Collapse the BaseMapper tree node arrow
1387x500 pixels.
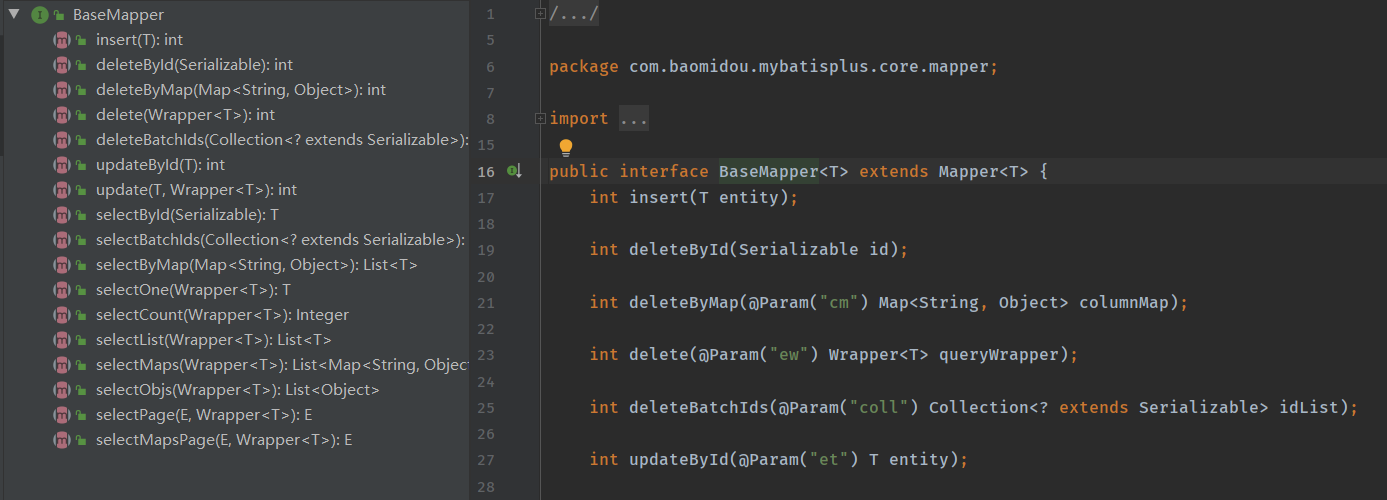coord(14,15)
